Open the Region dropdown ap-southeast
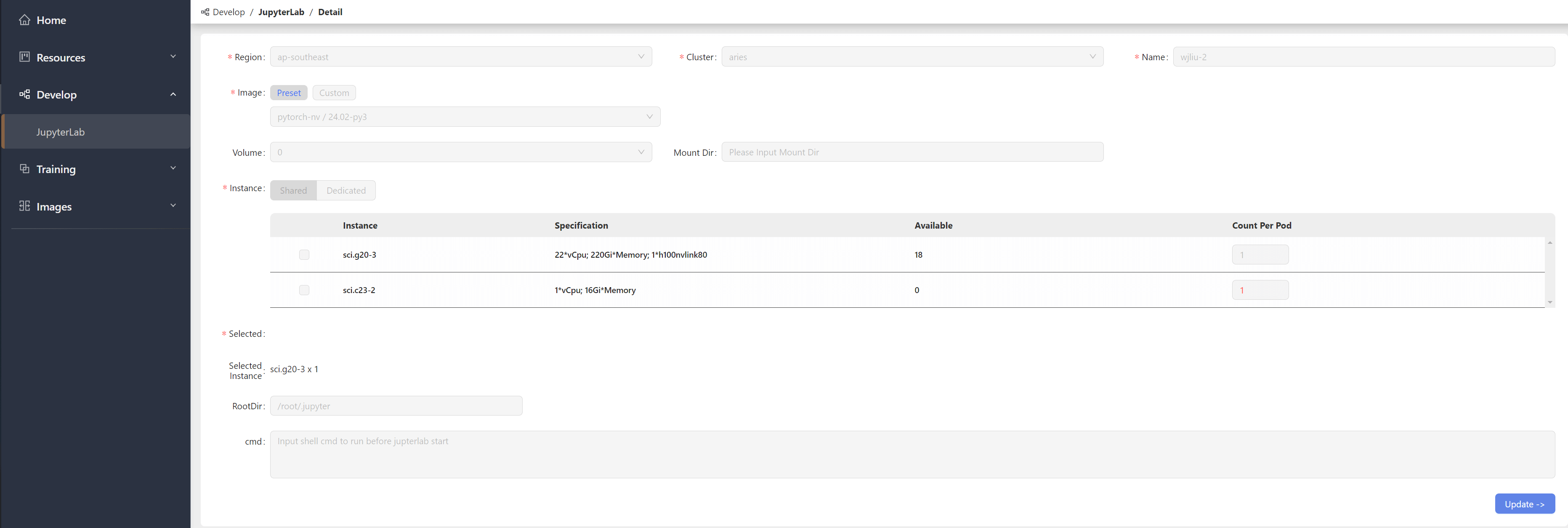Viewport: 1568px width, 528px height. click(x=461, y=57)
